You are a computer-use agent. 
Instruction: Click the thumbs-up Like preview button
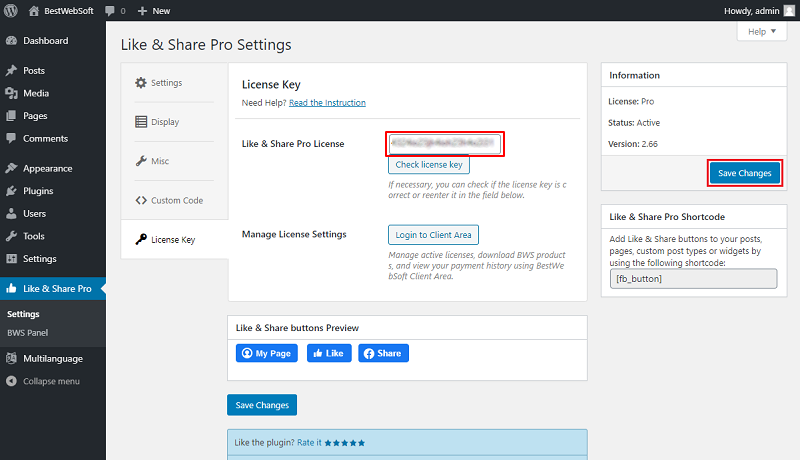[x=329, y=353]
